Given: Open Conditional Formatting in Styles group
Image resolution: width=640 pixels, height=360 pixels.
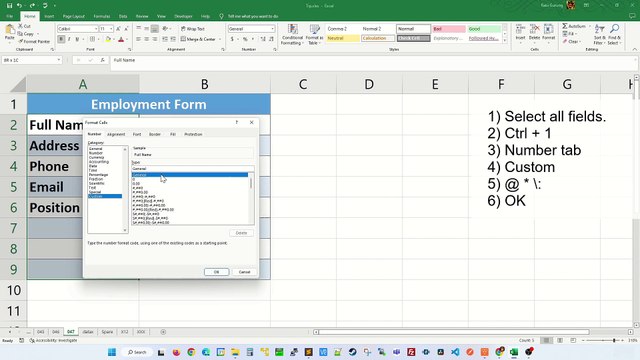Looking at the screenshot, I should tap(292, 34).
